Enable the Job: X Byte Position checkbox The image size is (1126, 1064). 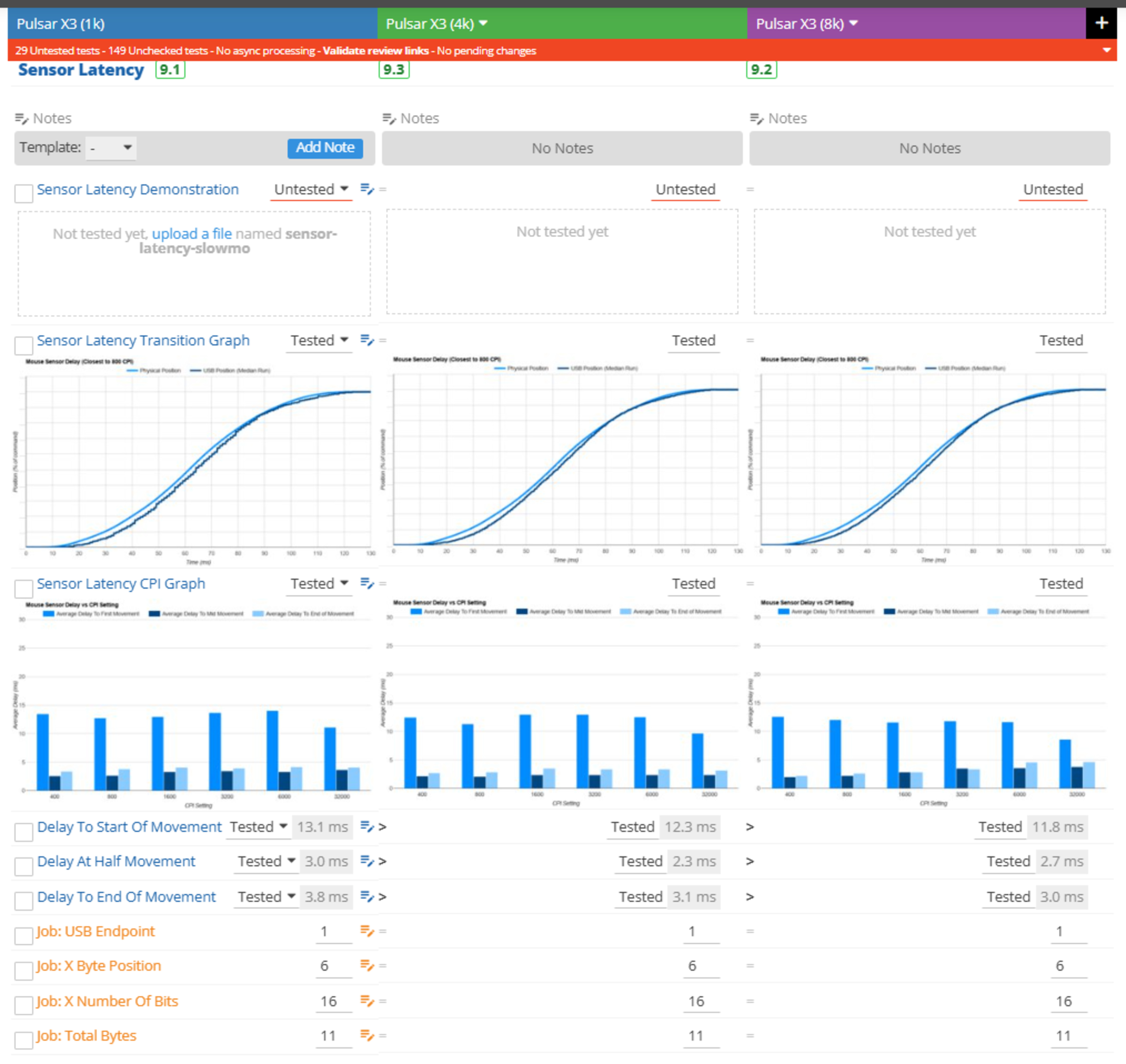coord(23,970)
